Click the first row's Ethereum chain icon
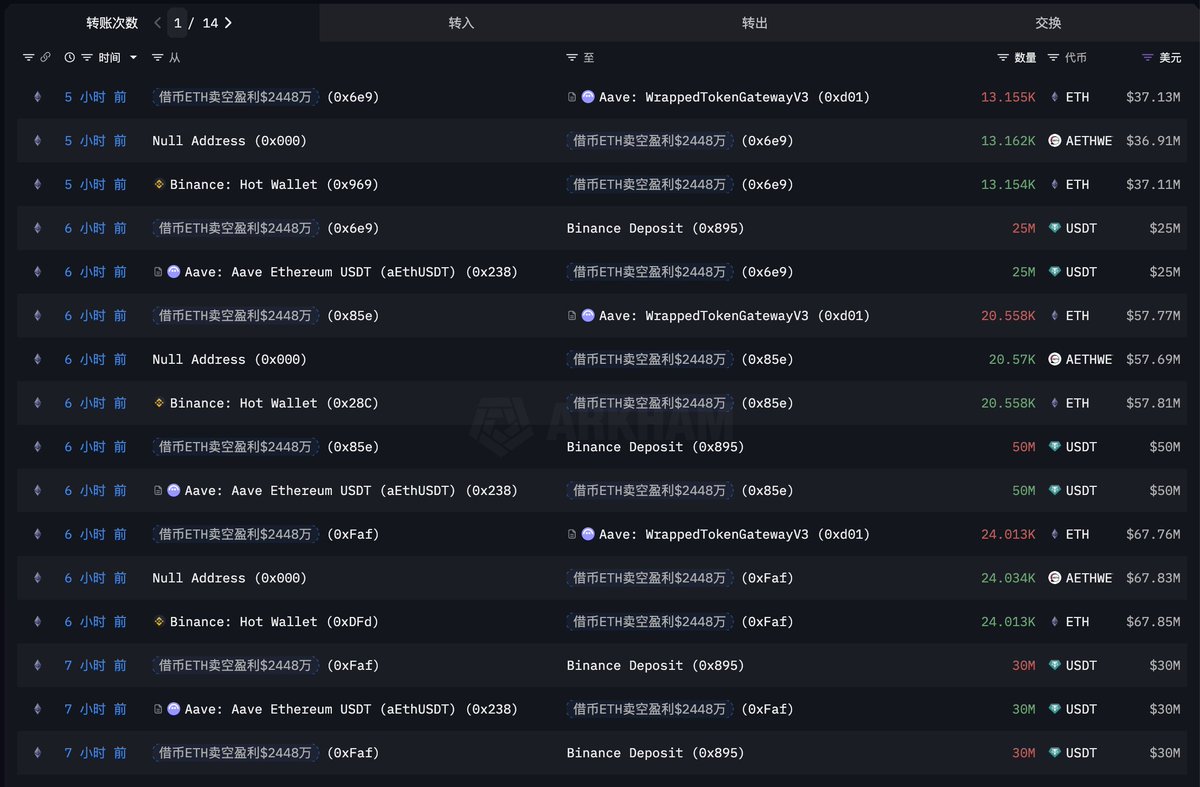 [x=38, y=98]
